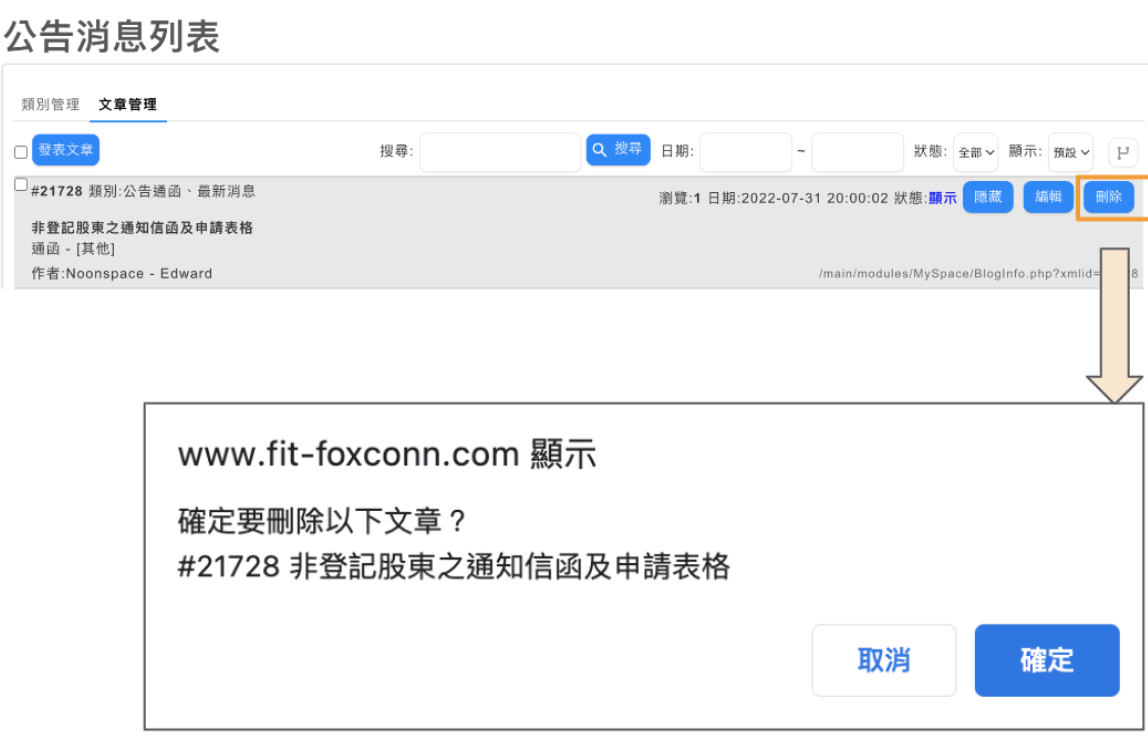This screenshot has height=736, width=1148.
Task: Click the 刪除 button for the article
Action: click(1108, 197)
